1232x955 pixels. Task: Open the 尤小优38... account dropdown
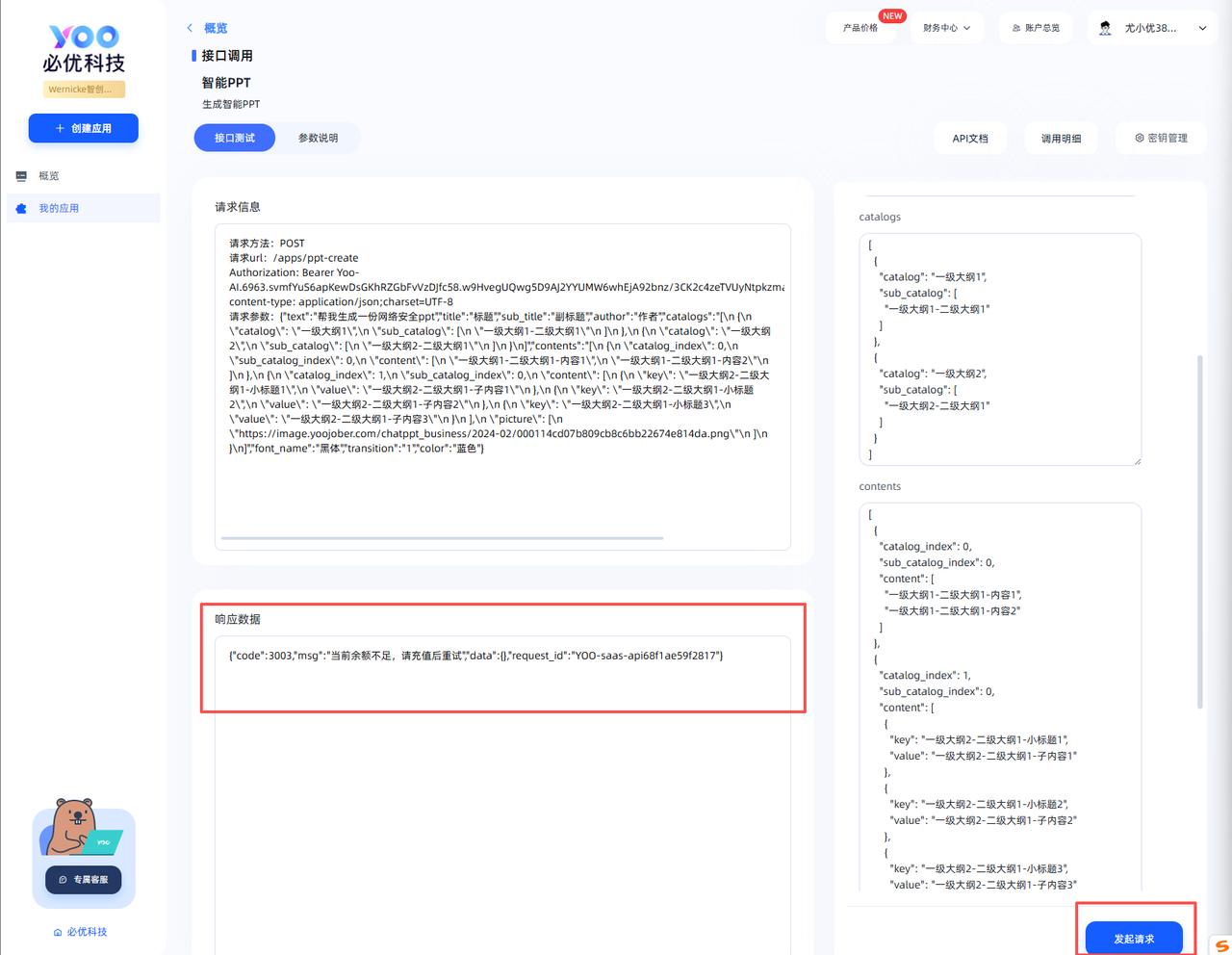pyautogui.click(x=1202, y=28)
